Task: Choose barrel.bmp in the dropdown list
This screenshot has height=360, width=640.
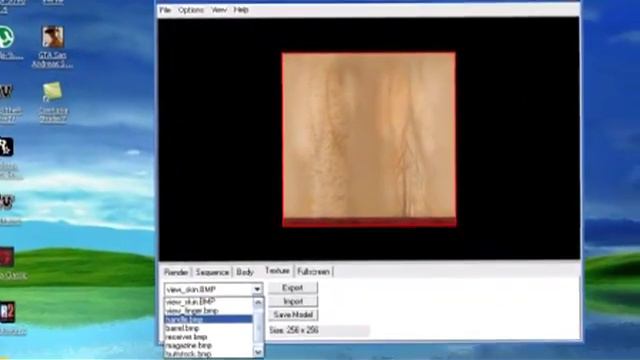Action: pyautogui.click(x=209, y=328)
